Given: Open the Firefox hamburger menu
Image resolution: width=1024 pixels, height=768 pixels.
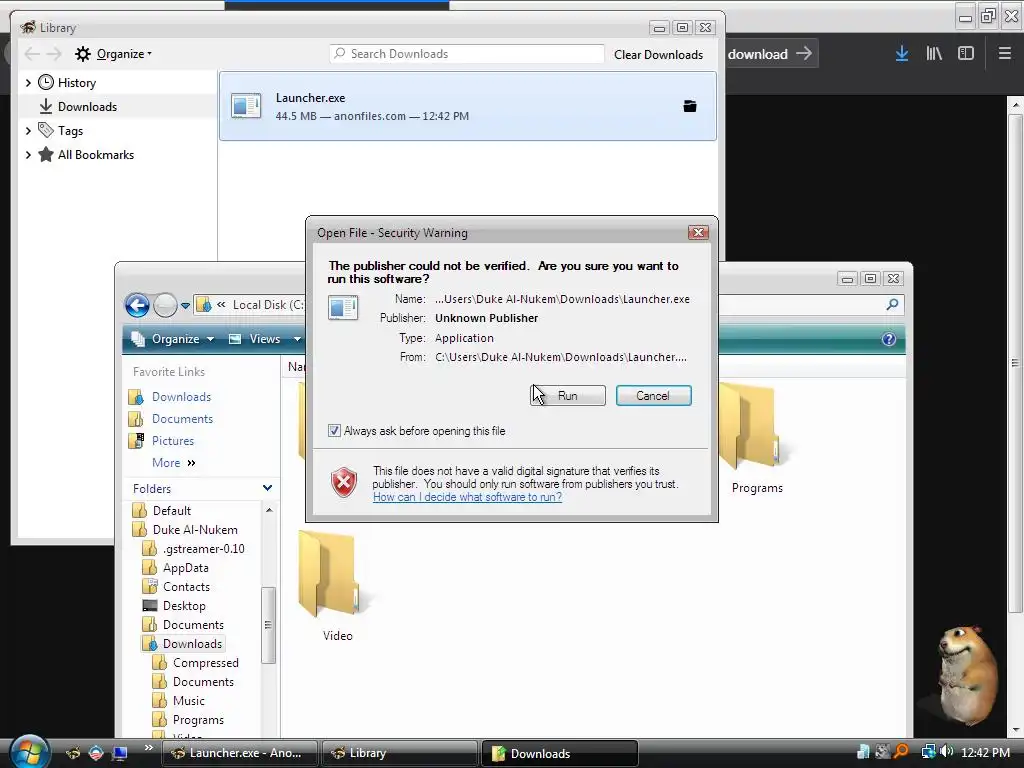Looking at the screenshot, I should coord(1004,54).
